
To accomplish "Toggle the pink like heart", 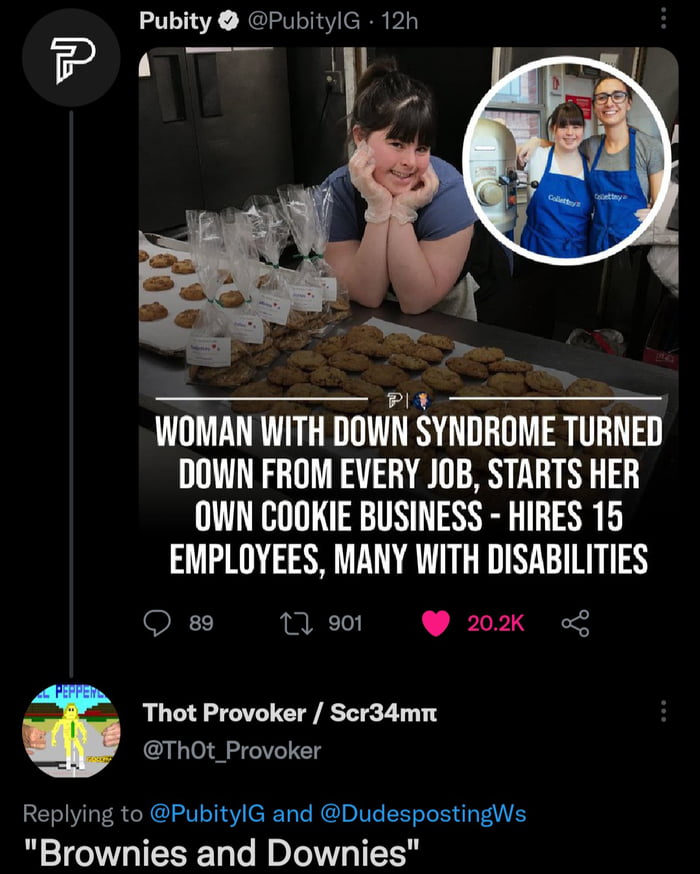I will [435, 623].
